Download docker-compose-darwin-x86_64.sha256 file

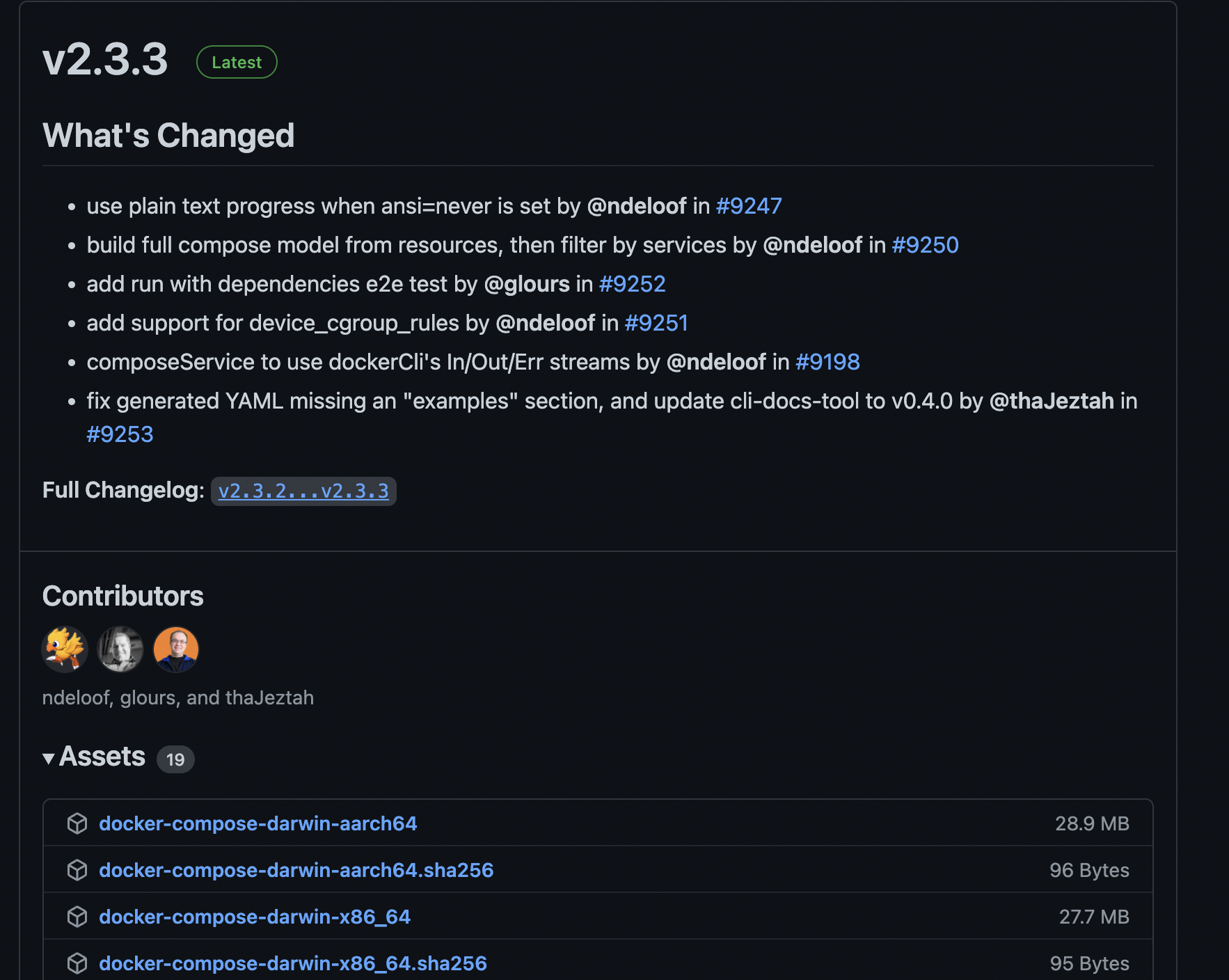coord(293,963)
